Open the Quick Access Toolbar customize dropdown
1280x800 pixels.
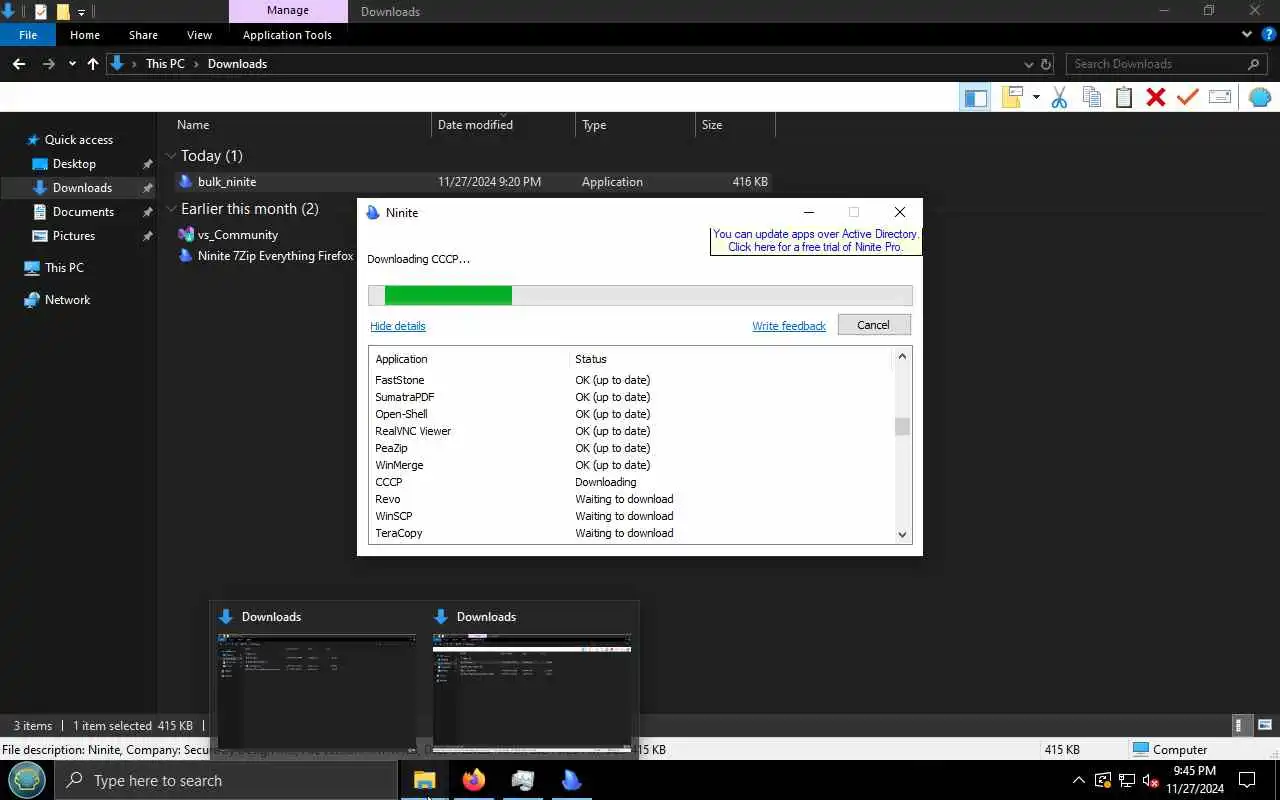pos(82,12)
